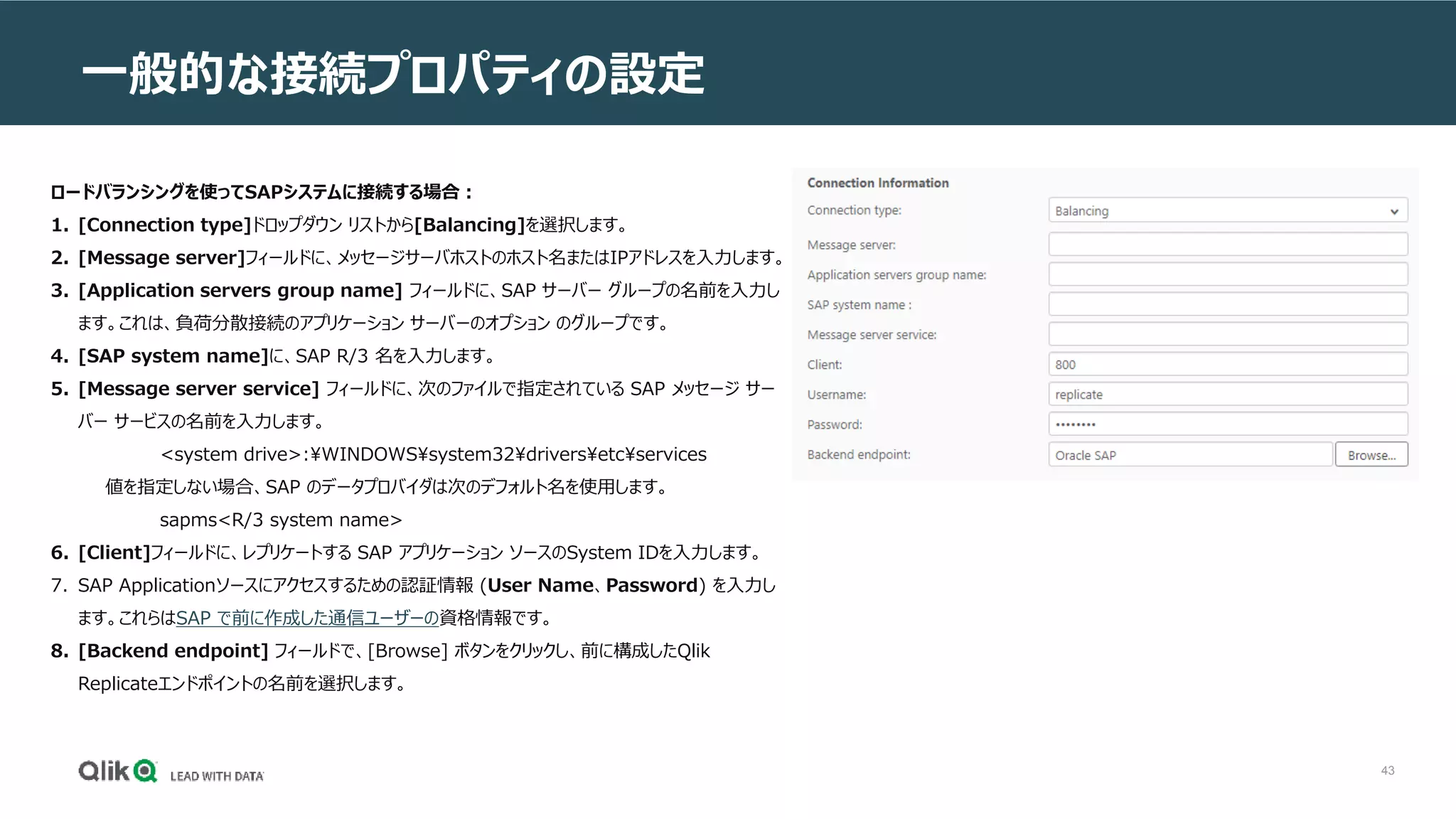The image size is (1456, 819).
Task: Click the bold [SAP system name] text in step 4
Action: point(173,355)
